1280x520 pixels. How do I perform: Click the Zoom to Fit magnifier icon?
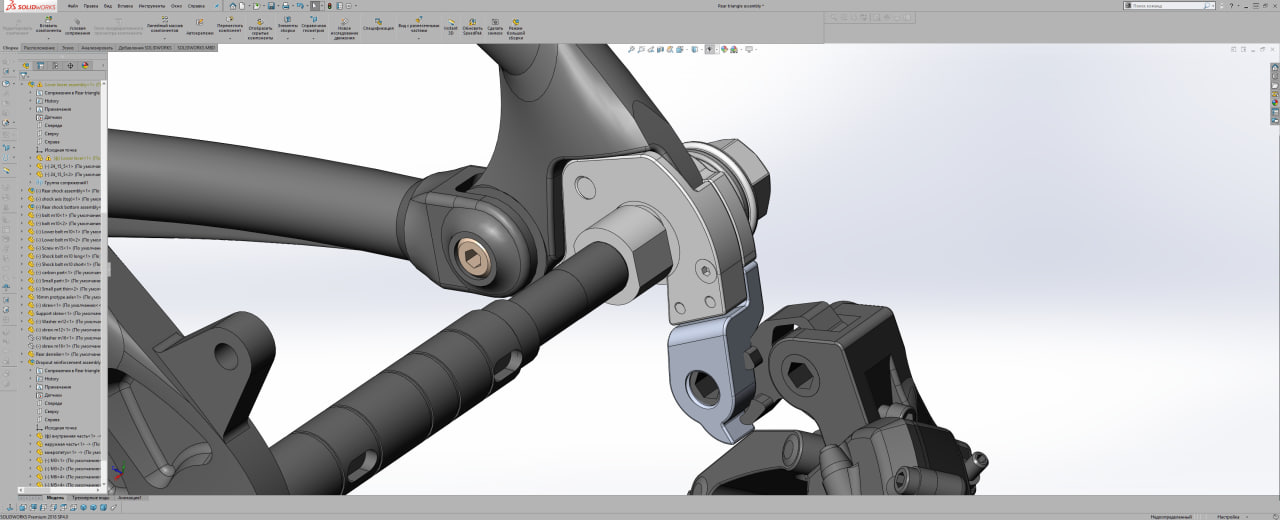[632, 49]
